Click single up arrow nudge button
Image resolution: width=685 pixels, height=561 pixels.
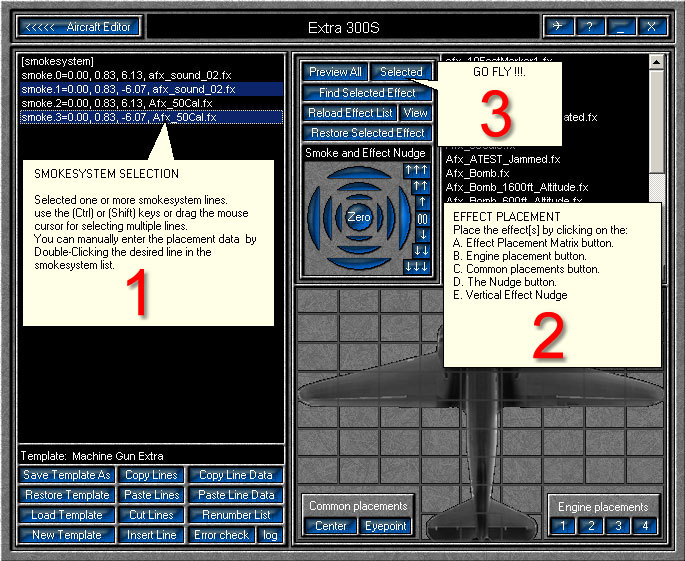pyautogui.click(x=422, y=202)
